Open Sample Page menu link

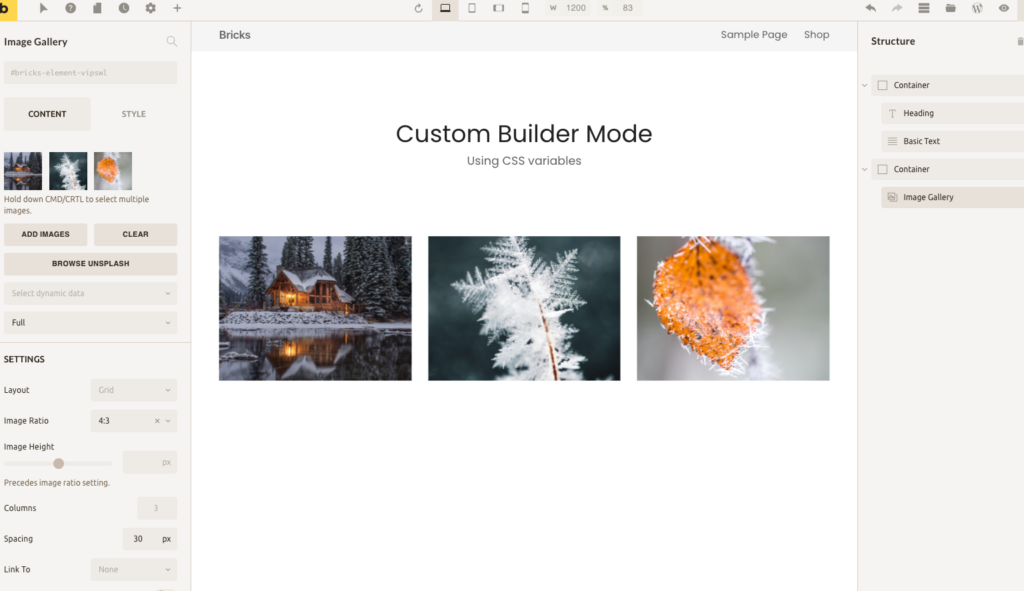point(753,35)
